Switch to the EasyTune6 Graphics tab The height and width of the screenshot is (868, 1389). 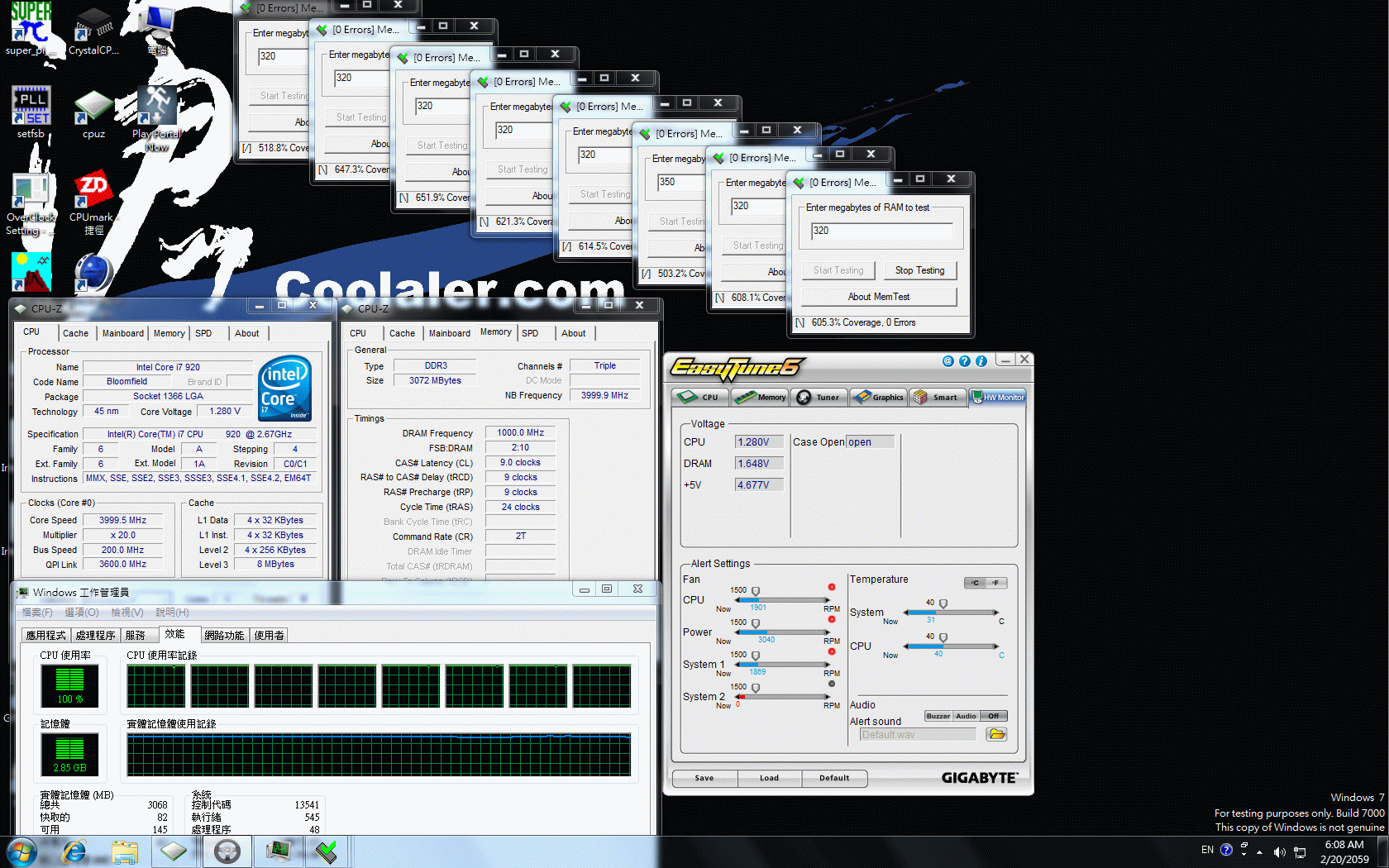tap(879, 397)
